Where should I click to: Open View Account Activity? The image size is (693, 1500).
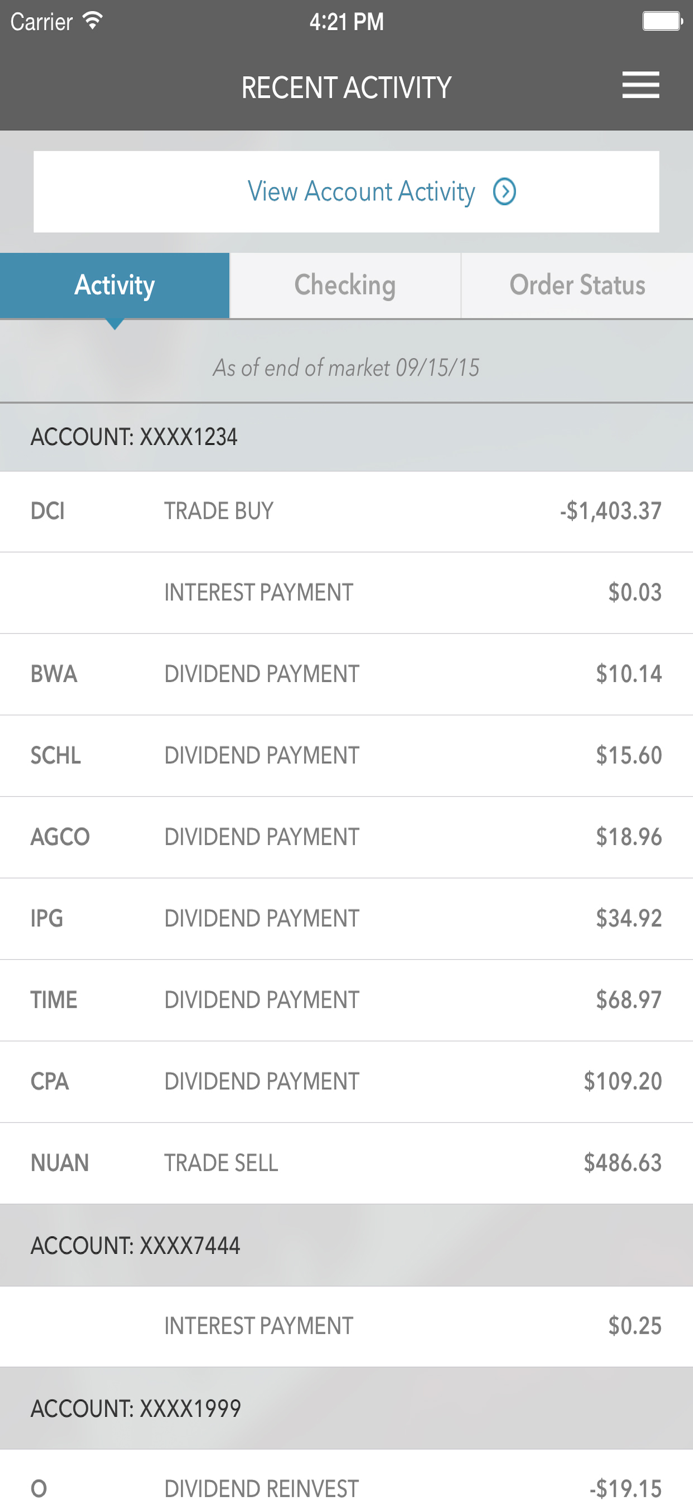pyautogui.click(x=360, y=191)
